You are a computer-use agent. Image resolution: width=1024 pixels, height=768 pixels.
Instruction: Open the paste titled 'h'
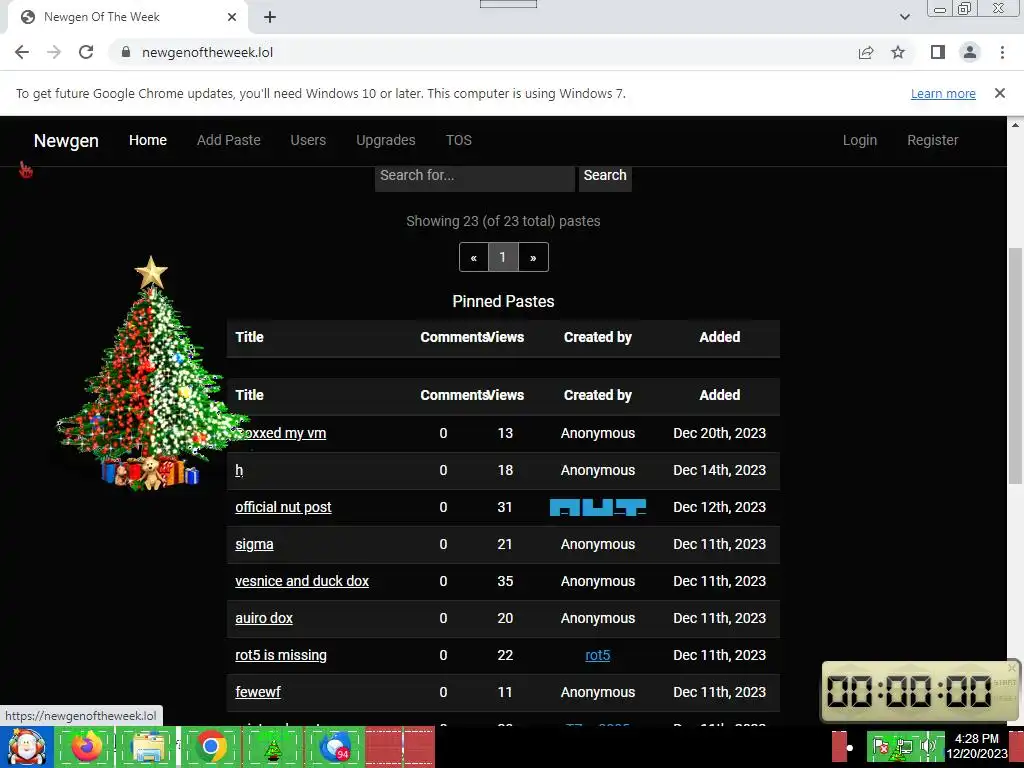(239, 470)
